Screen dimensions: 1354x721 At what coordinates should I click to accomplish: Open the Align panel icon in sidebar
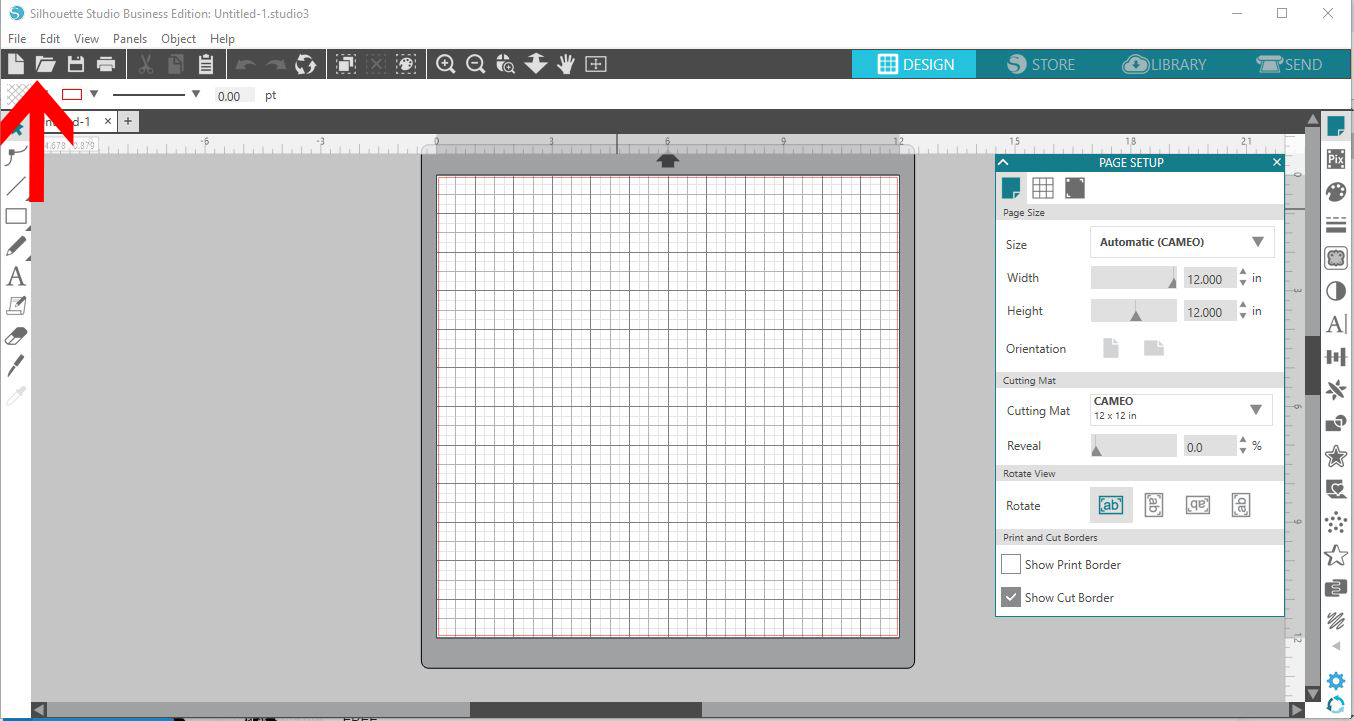pyautogui.click(x=1335, y=357)
